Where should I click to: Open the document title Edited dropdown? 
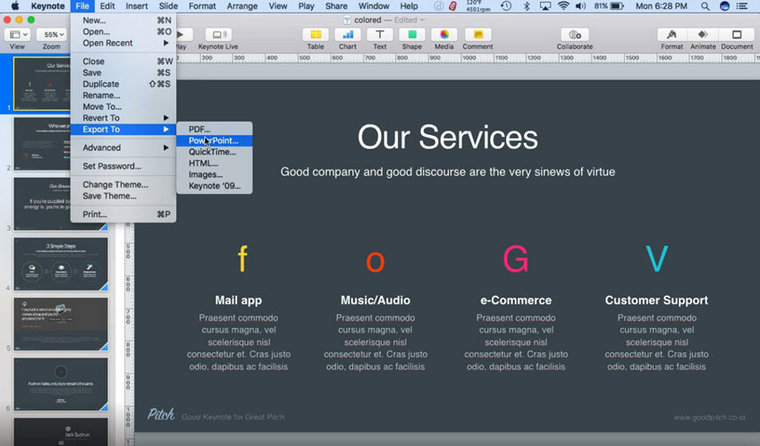[409, 20]
